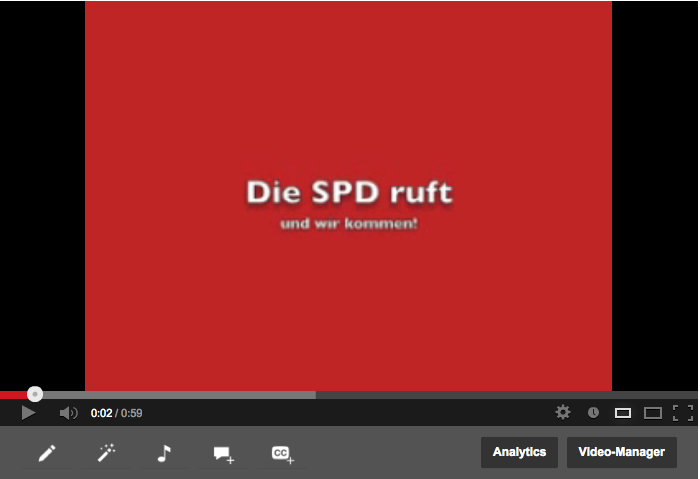Screen dimensions: 700x479
Task: Add annotations with the speech bubble icon
Action: click(x=223, y=454)
